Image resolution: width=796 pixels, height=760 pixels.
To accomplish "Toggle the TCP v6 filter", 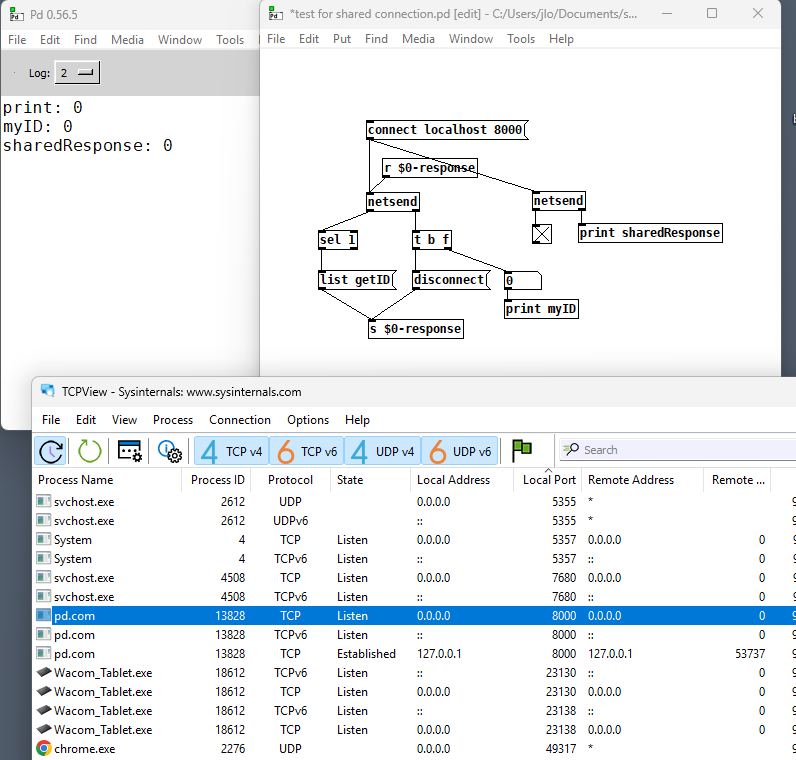I will (307, 451).
